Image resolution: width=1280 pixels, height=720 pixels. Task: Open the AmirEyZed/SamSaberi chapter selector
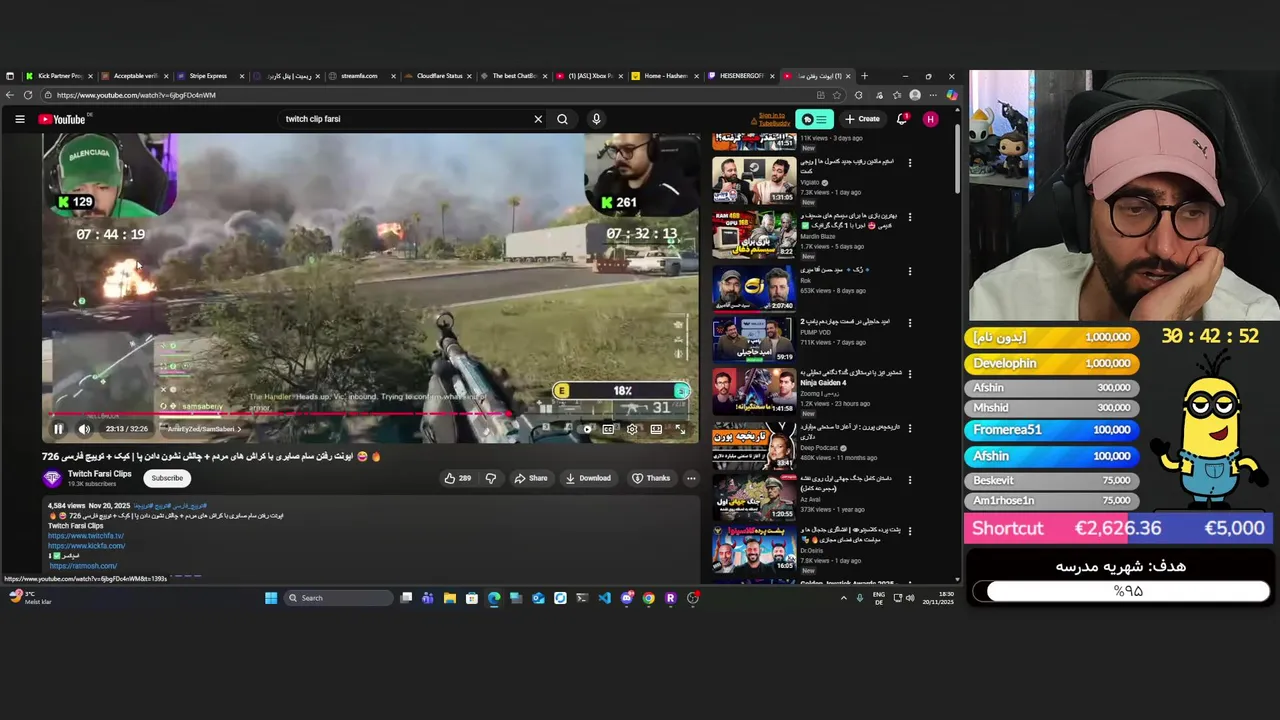point(204,429)
